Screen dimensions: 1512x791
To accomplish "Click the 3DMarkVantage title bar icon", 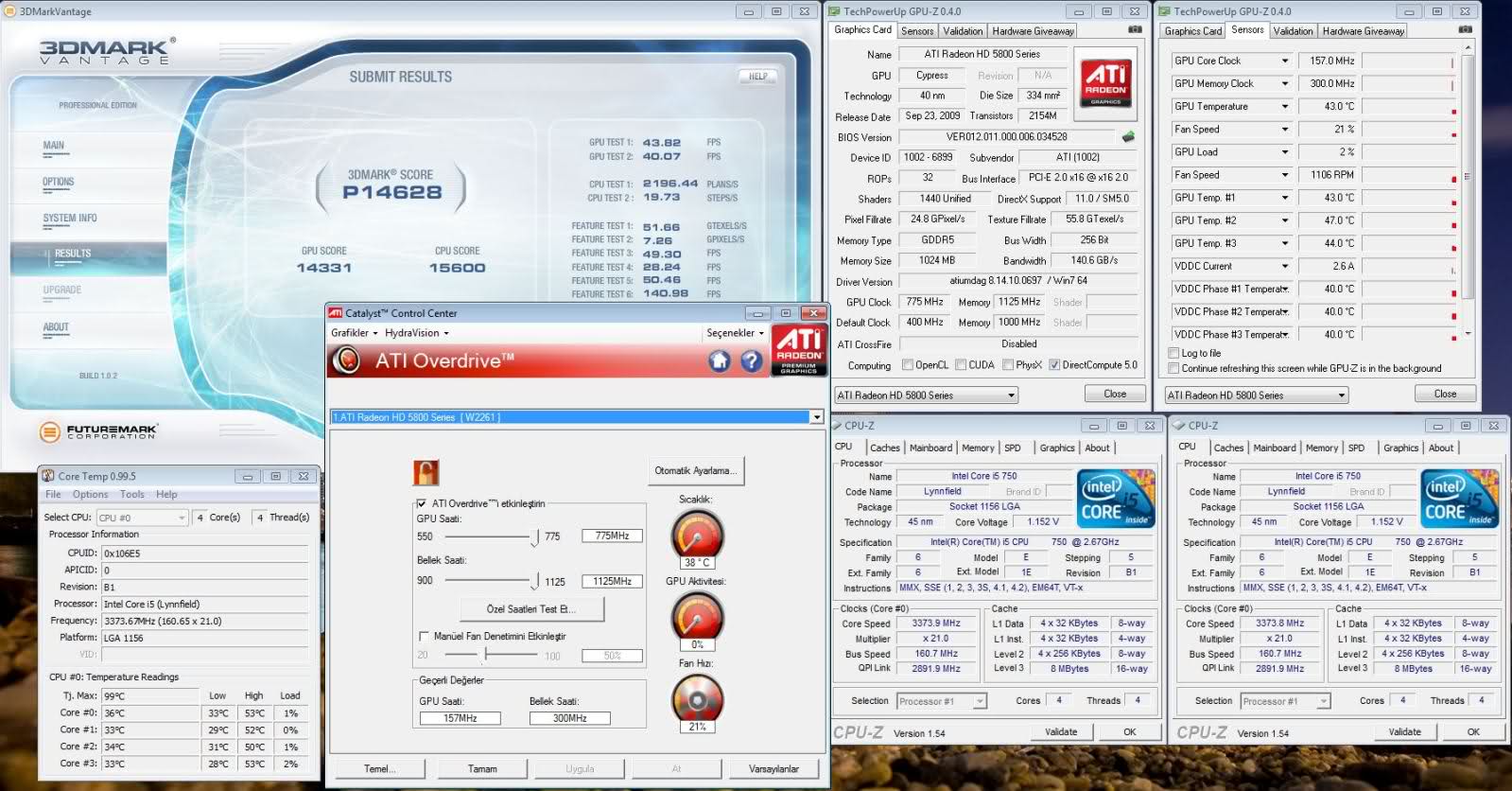I will (x=10, y=11).
